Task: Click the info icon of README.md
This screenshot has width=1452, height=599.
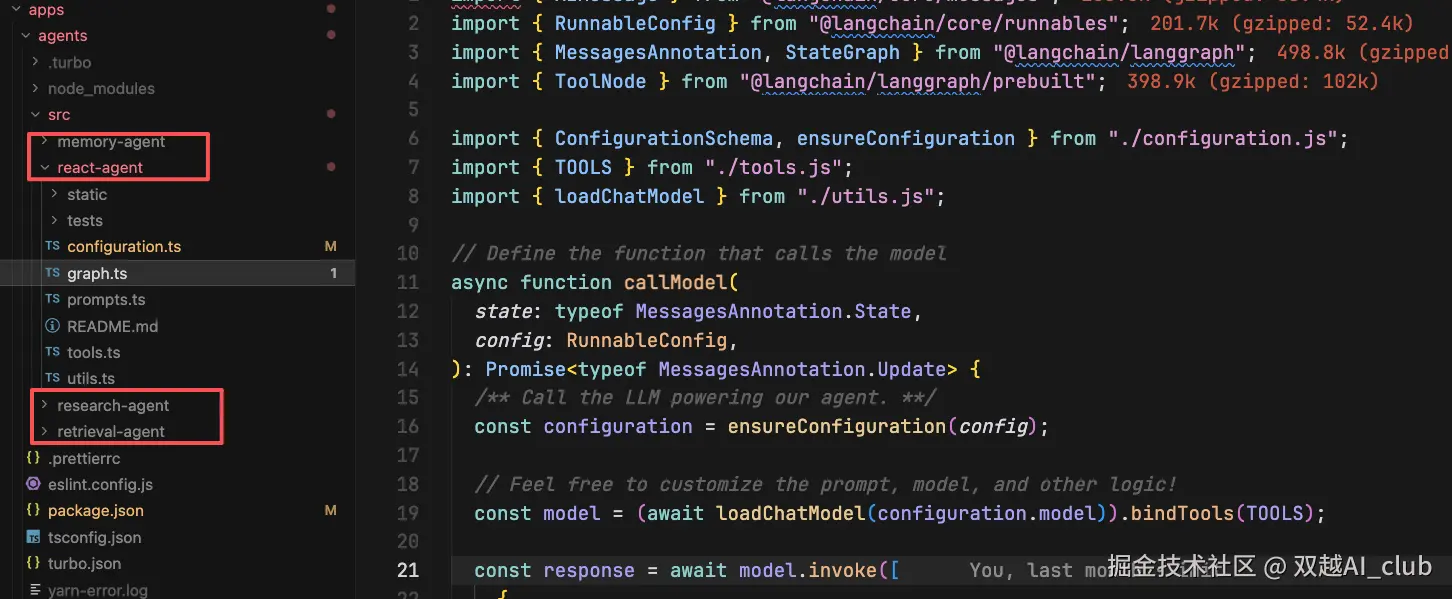Action: tap(53, 326)
